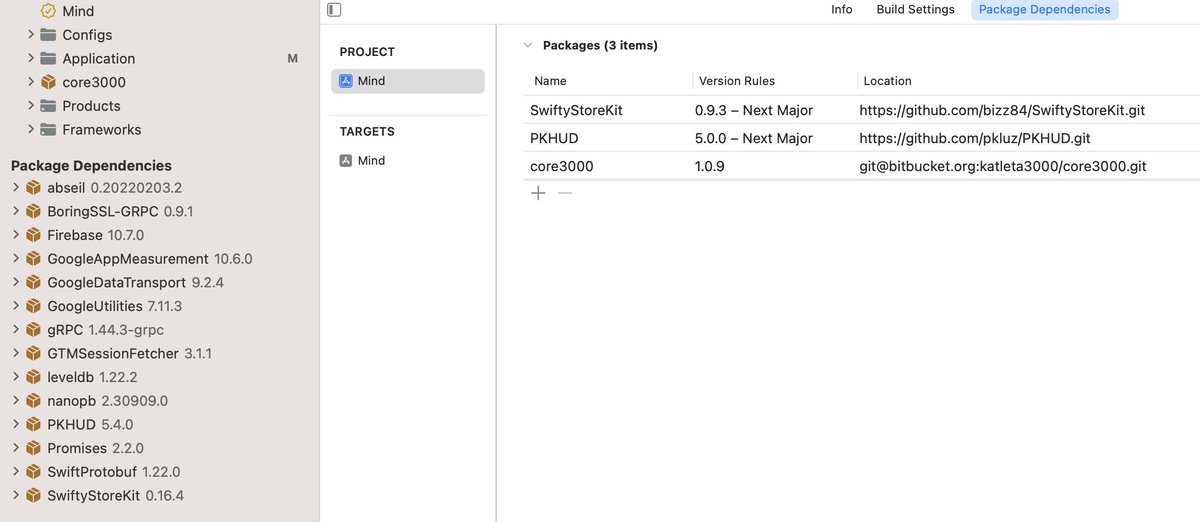Click the Package Dependencies navigator heading
Screen dimensions: 1200x522
91,166
